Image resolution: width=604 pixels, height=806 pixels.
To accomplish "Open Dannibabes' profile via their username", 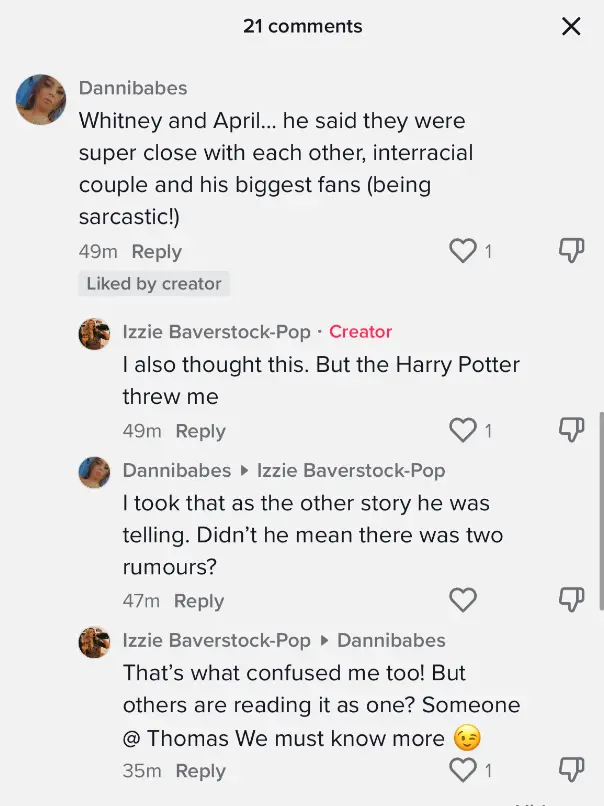I will pyautogui.click(x=132, y=88).
